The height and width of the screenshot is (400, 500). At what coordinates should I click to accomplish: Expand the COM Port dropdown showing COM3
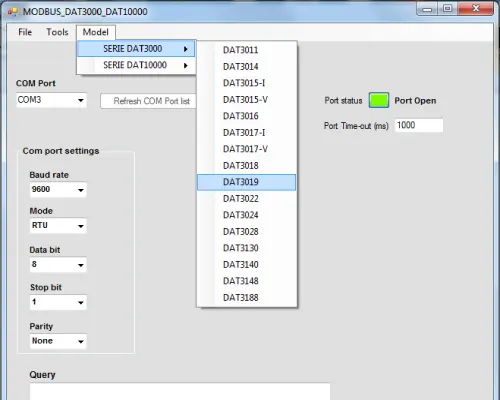tap(51, 100)
